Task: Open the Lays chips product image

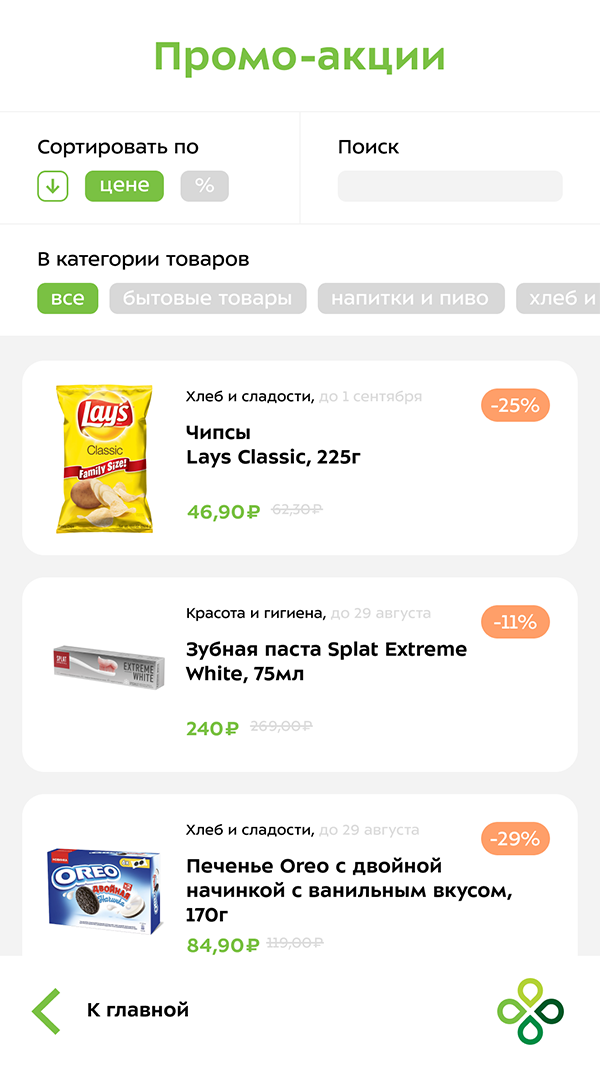Action: [104, 457]
